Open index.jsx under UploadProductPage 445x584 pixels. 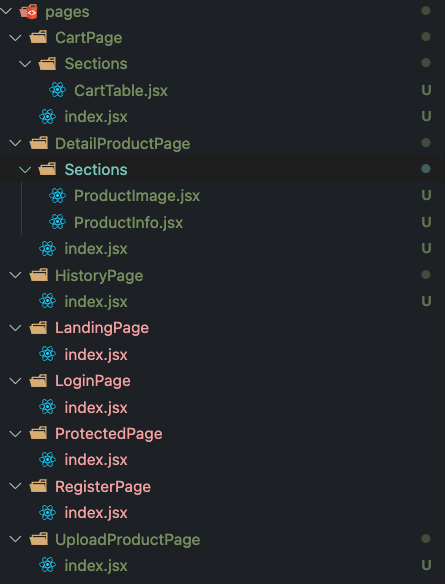96,565
